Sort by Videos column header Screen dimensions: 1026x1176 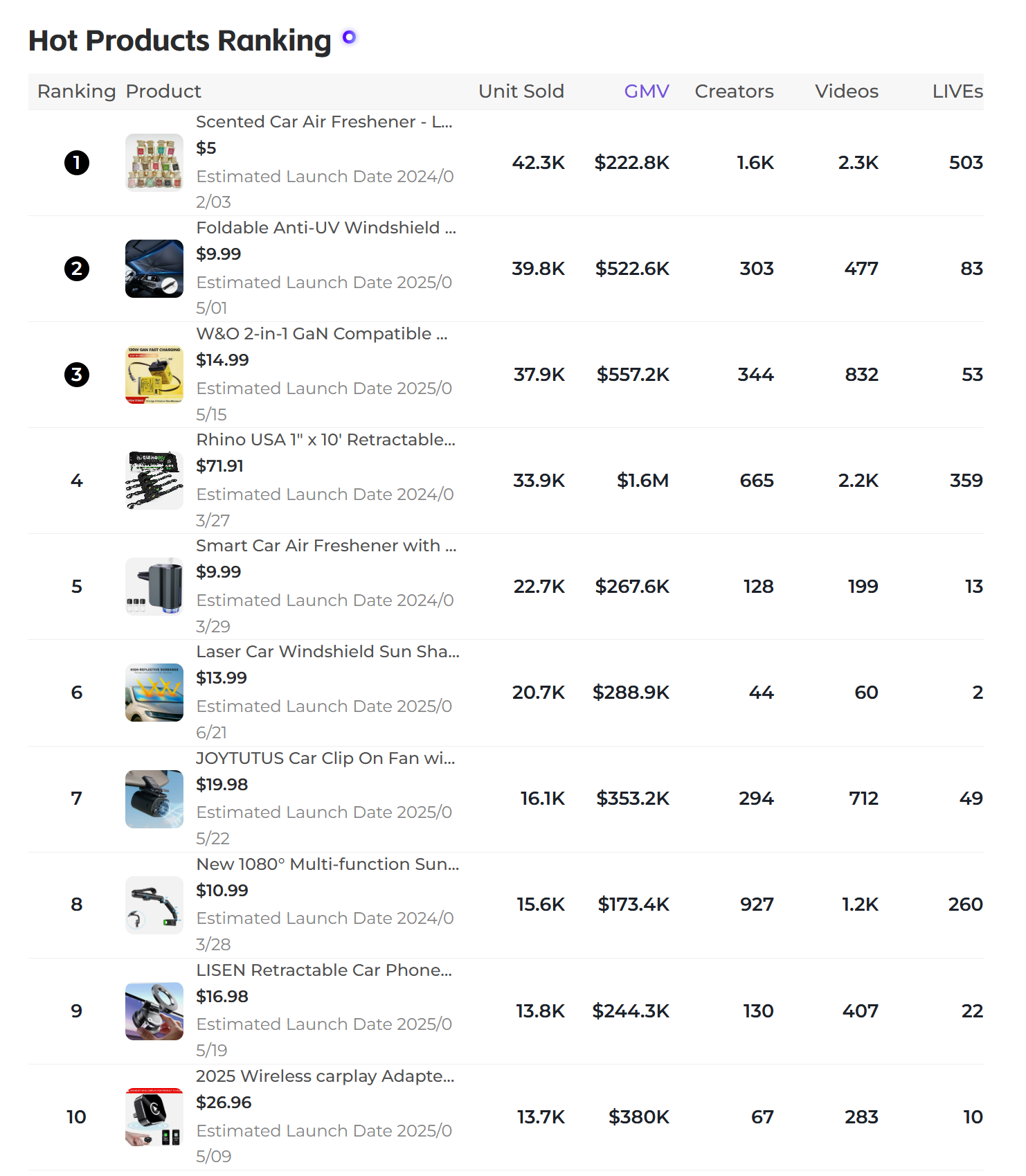(847, 91)
